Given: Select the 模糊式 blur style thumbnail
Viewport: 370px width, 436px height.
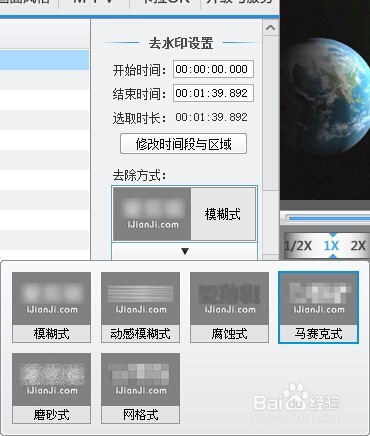Looking at the screenshot, I should (51, 307).
